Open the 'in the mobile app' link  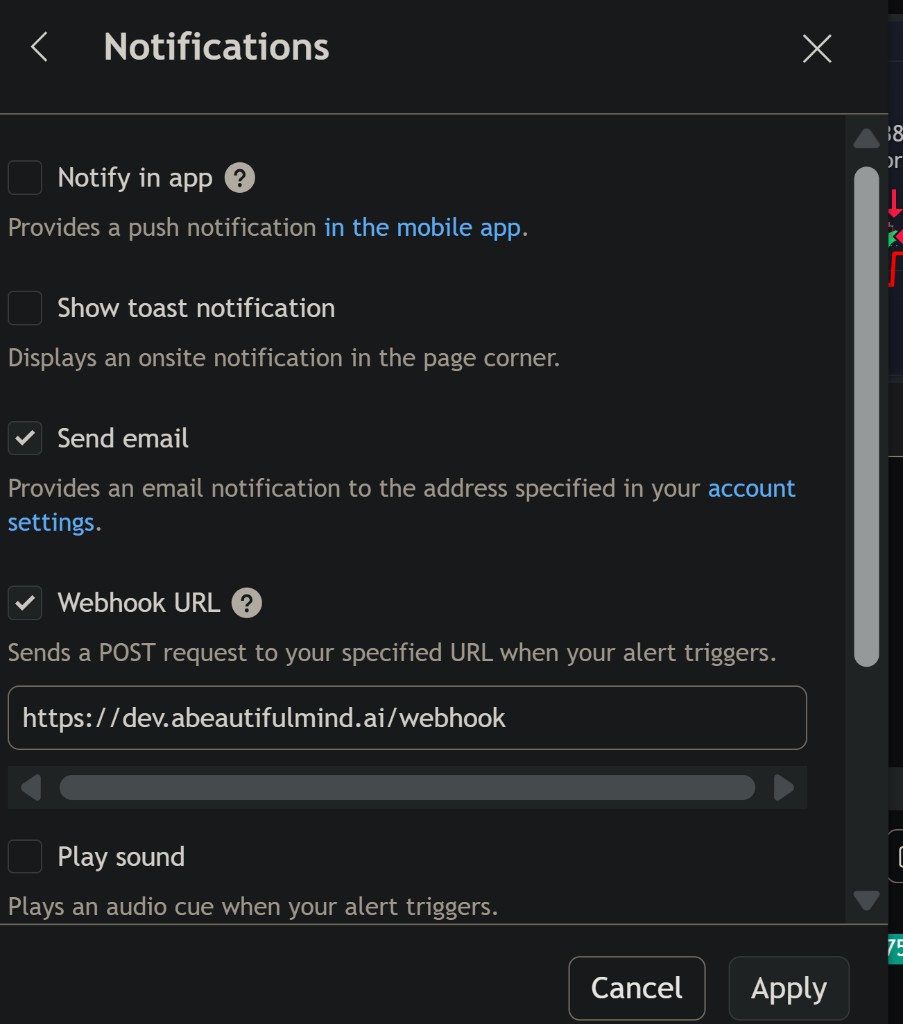[x=422, y=228]
